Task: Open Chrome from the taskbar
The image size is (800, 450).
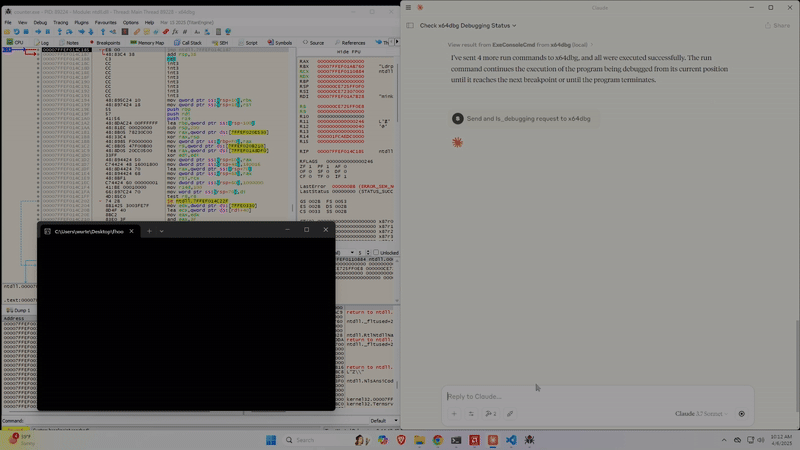Action: point(438,440)
